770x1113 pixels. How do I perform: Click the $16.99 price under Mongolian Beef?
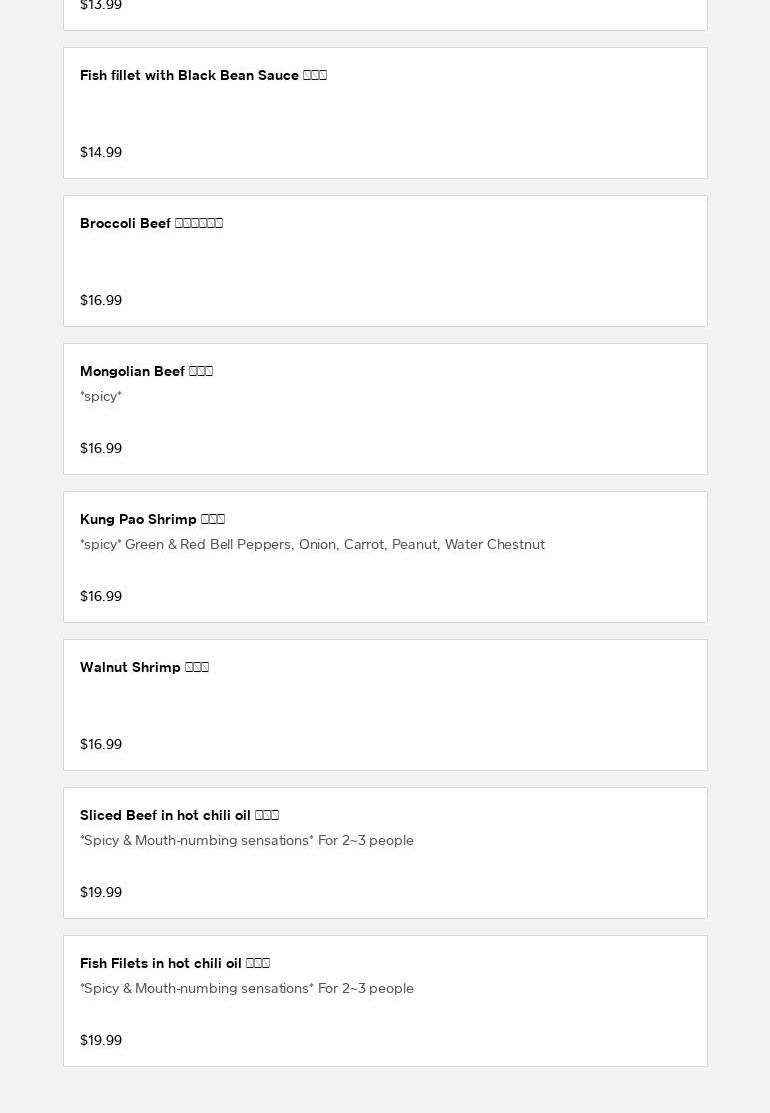tap(101, 448)
